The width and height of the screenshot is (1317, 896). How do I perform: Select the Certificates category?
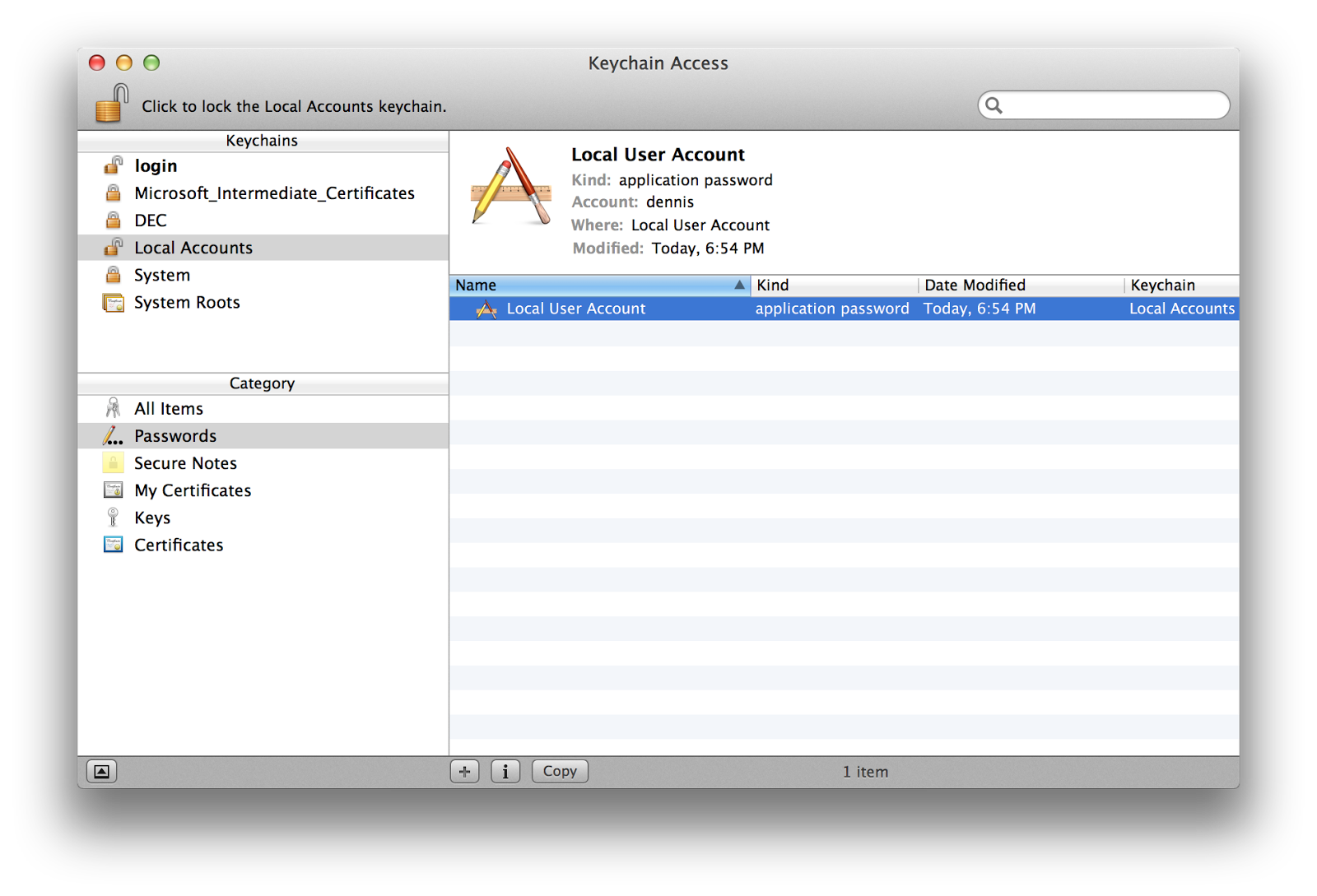click(178, 544)
